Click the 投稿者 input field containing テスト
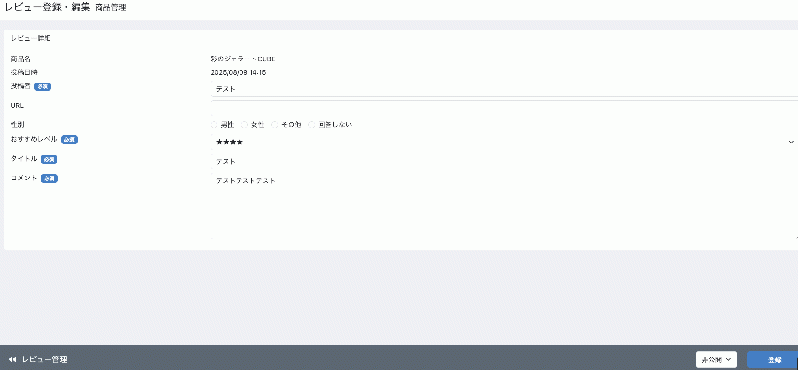The width and height of the screenshot is (798, 370). point(504,89)
